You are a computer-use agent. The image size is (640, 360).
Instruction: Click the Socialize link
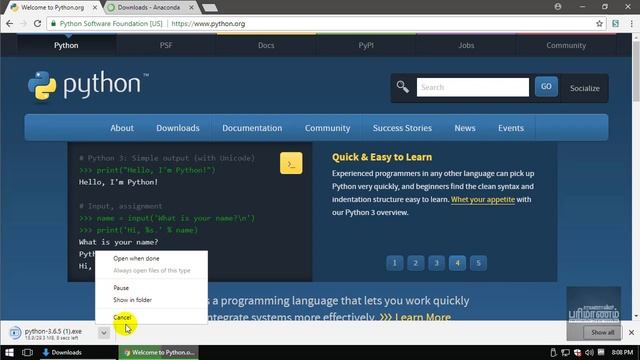[584, 88]
